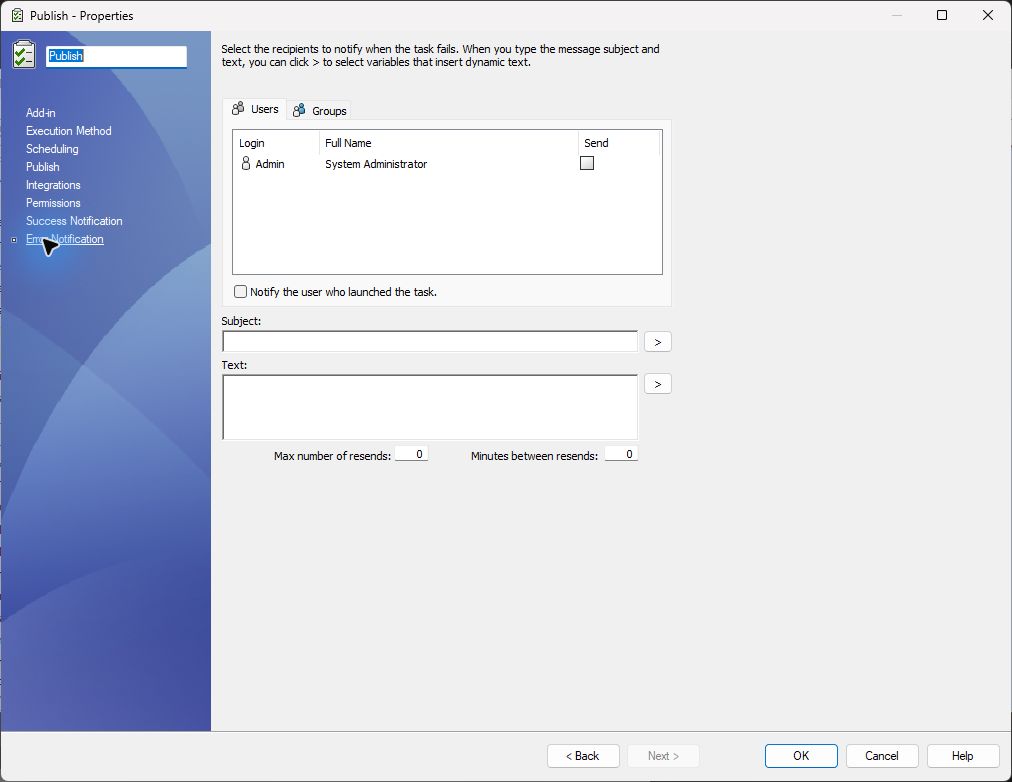Viewport: 1012px width, 782px height.
Task: Click the Groups tab people icon
Action: click(x=299, y=110)
